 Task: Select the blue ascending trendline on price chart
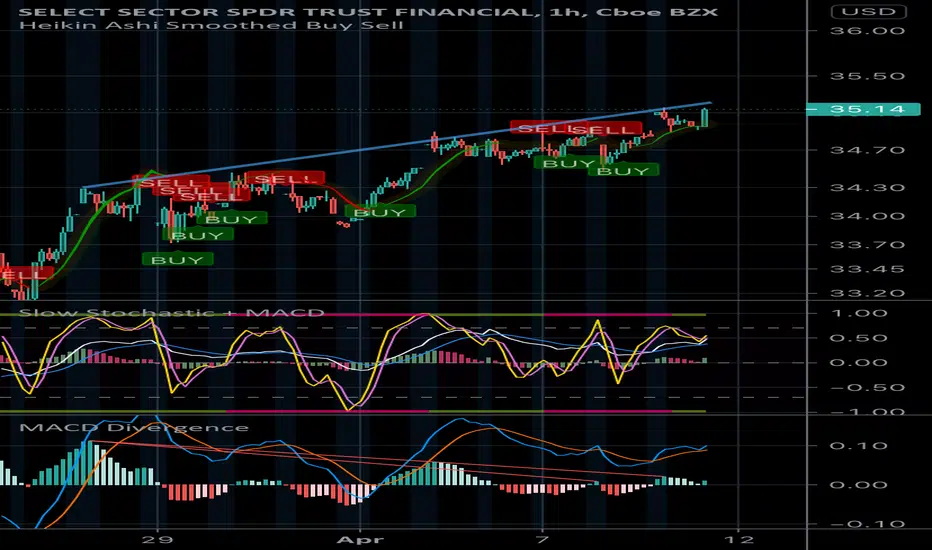(396, 146)
